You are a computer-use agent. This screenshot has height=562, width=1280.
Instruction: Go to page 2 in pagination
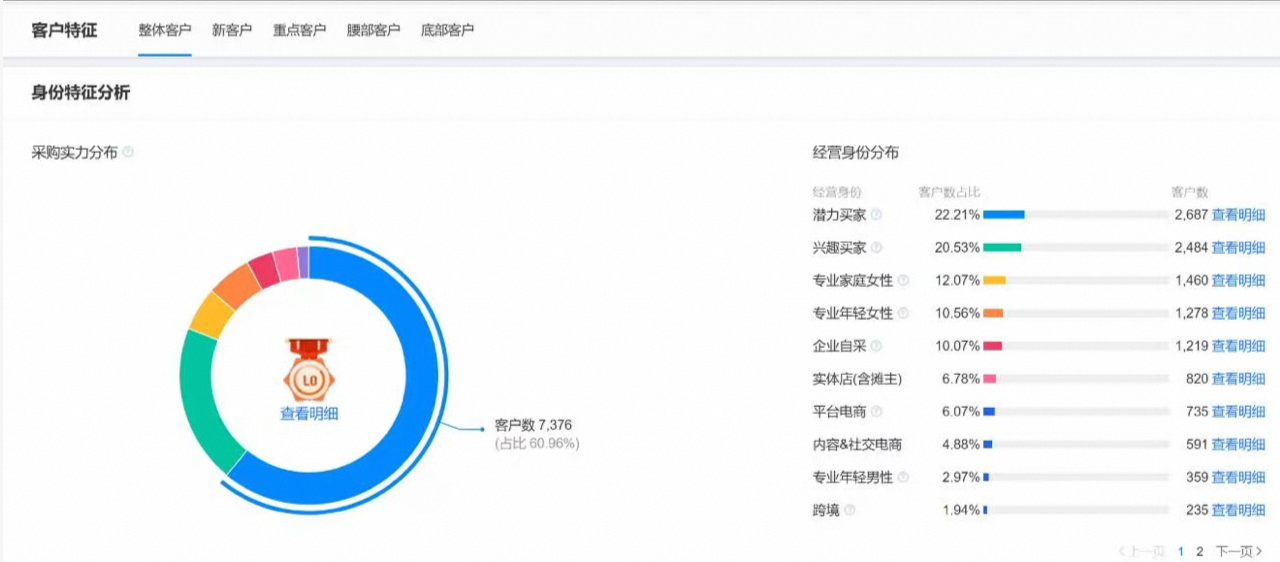coord(1200,551)
